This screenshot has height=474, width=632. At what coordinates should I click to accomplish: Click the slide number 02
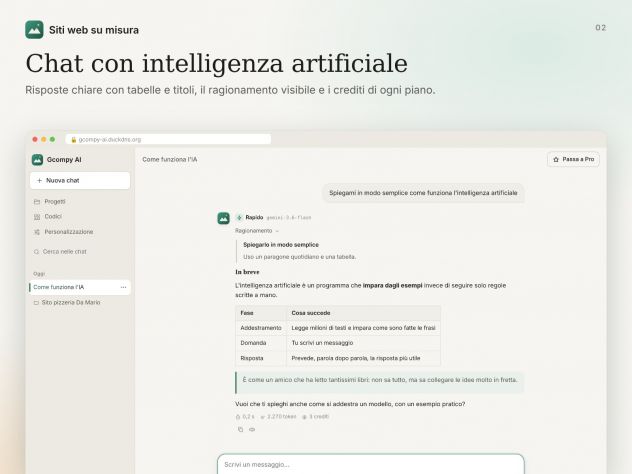click(x=601, y=28)
